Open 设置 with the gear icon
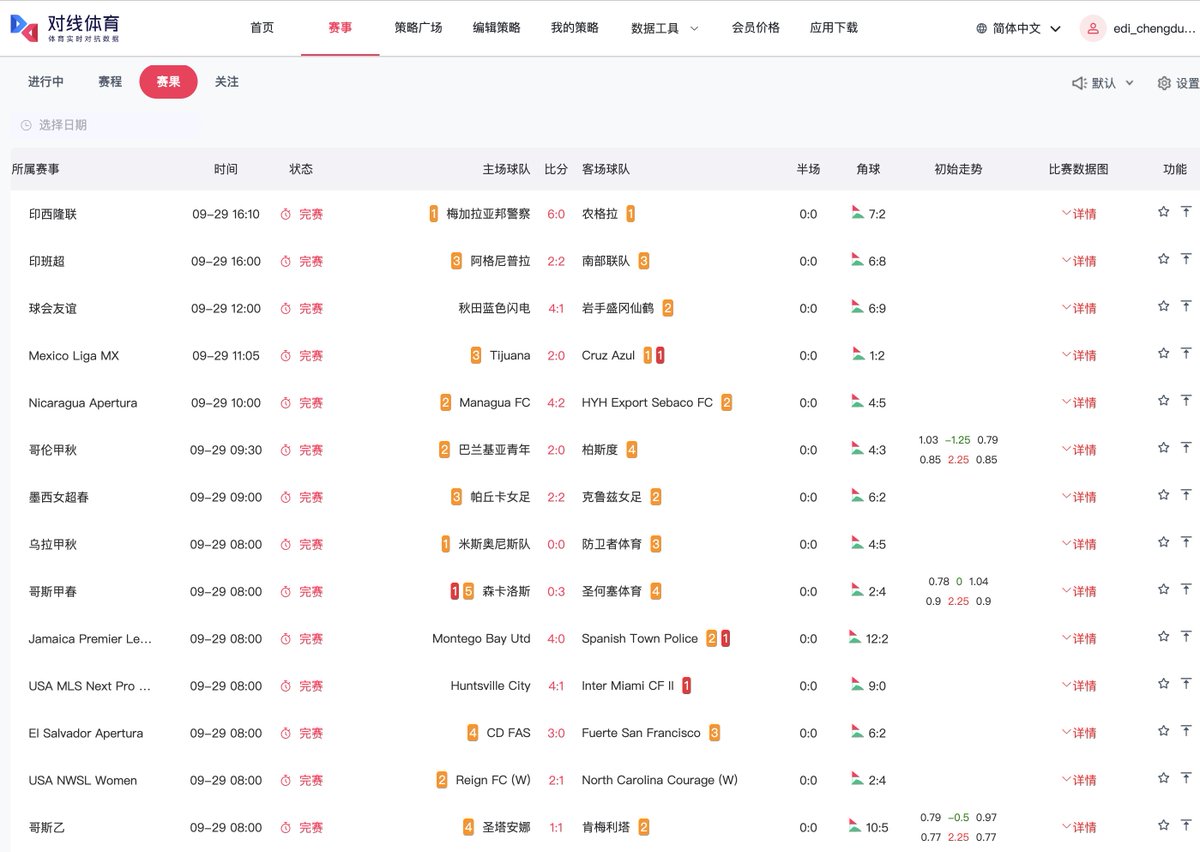The width and height of the screenshot is (1200, 852). 1178,83
